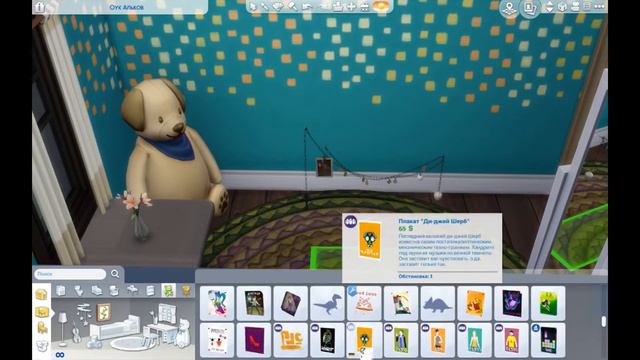Pick the triceratops silhouette decal

pos(437,304)
